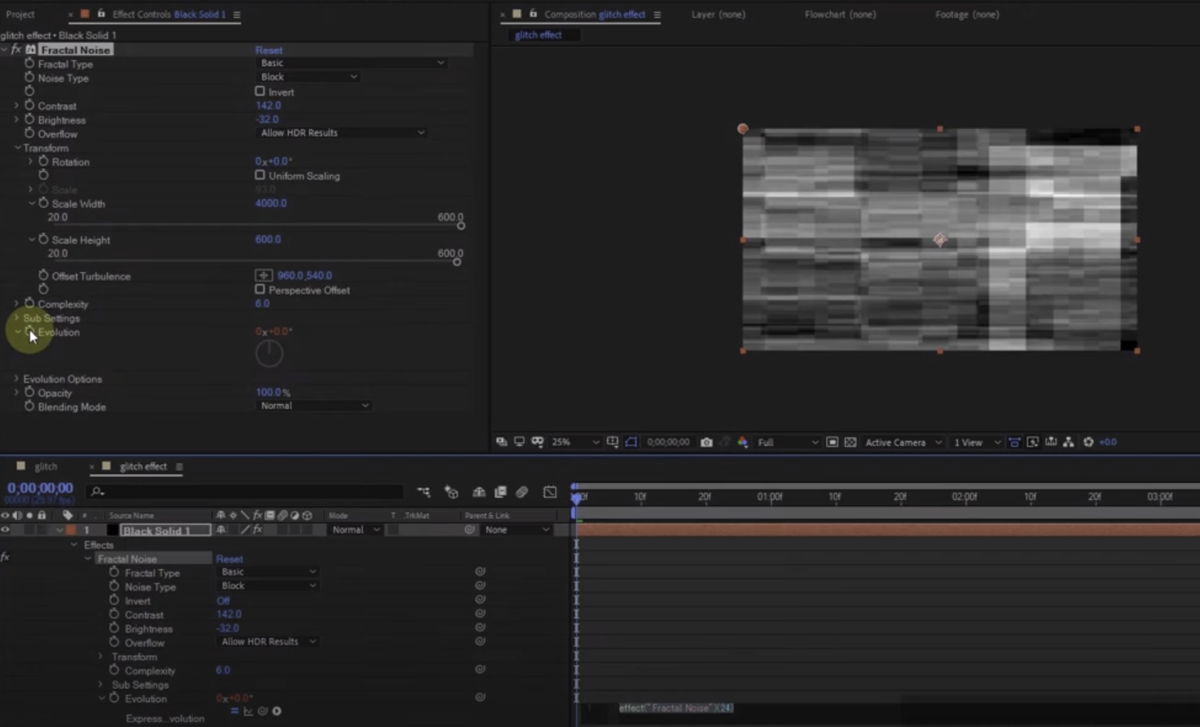Toggle the Contrast stopwatch in timeline
Image resolution: width=1200 pixels, height=727 pixels.
coord(114,614)
